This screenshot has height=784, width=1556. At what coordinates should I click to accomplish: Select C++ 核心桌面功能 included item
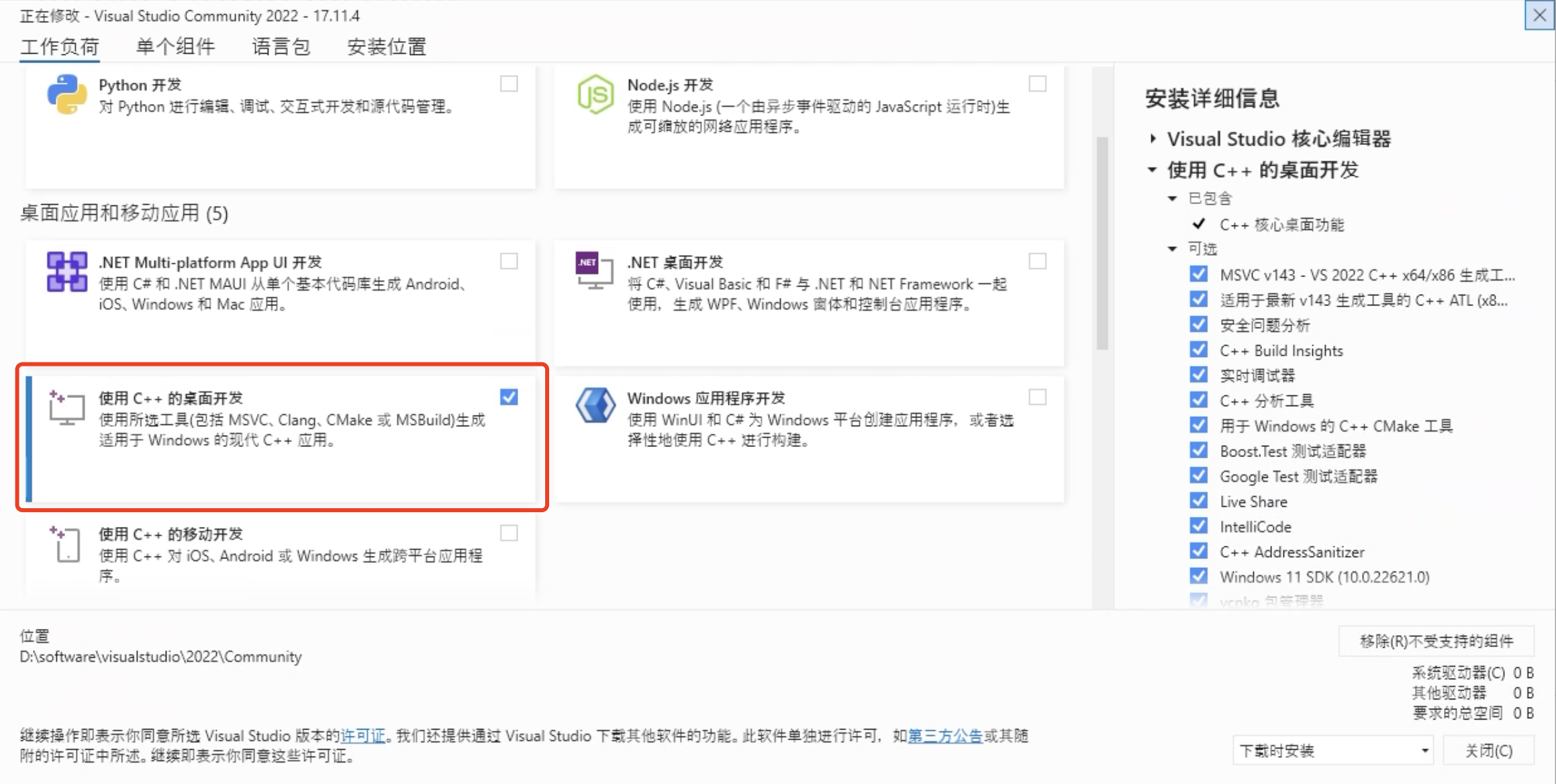click(1281, 224)
